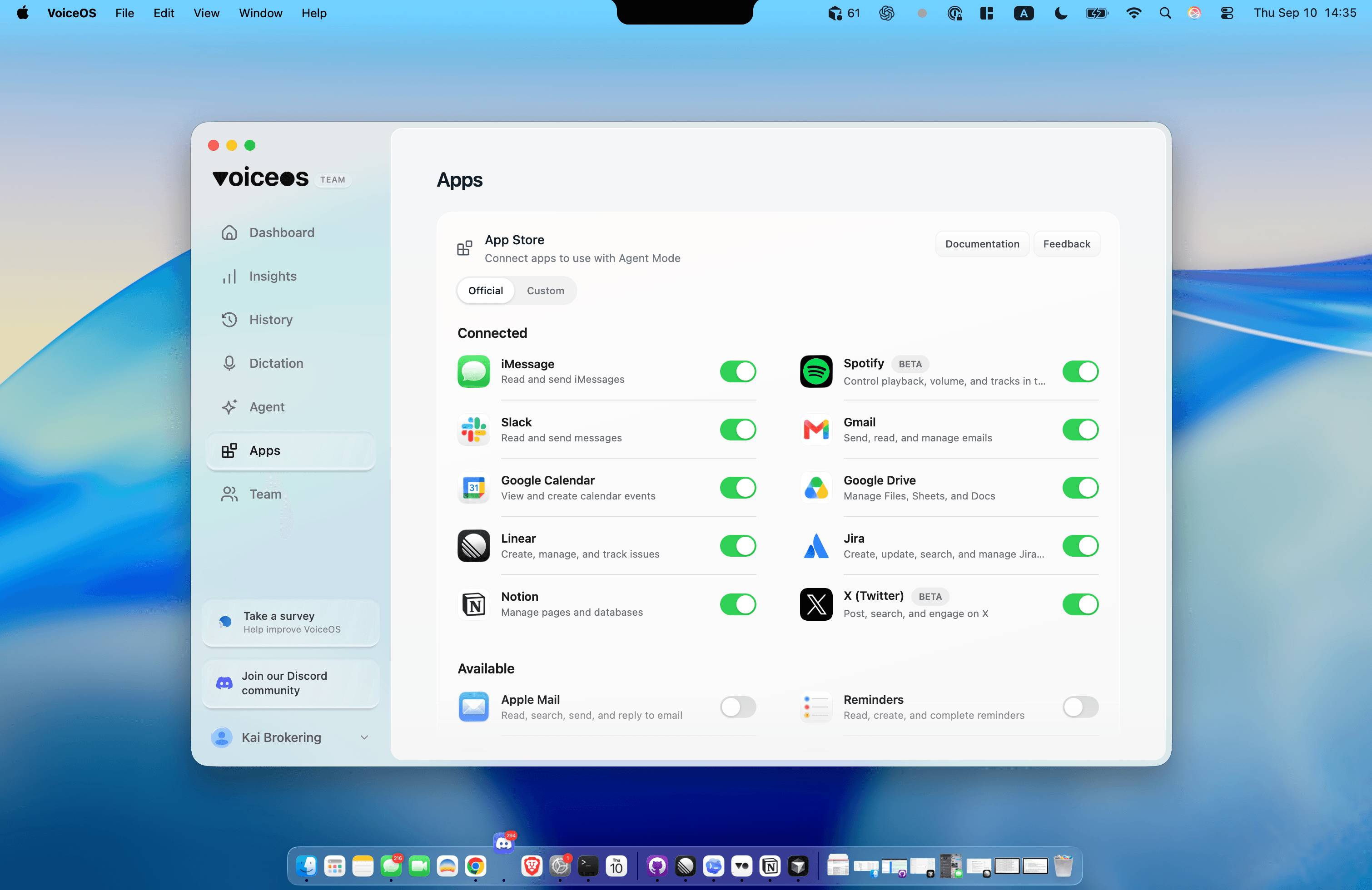Open the Window menu
The height and width of the screenshot is (890, 1372).
click(x=261, y=13)
